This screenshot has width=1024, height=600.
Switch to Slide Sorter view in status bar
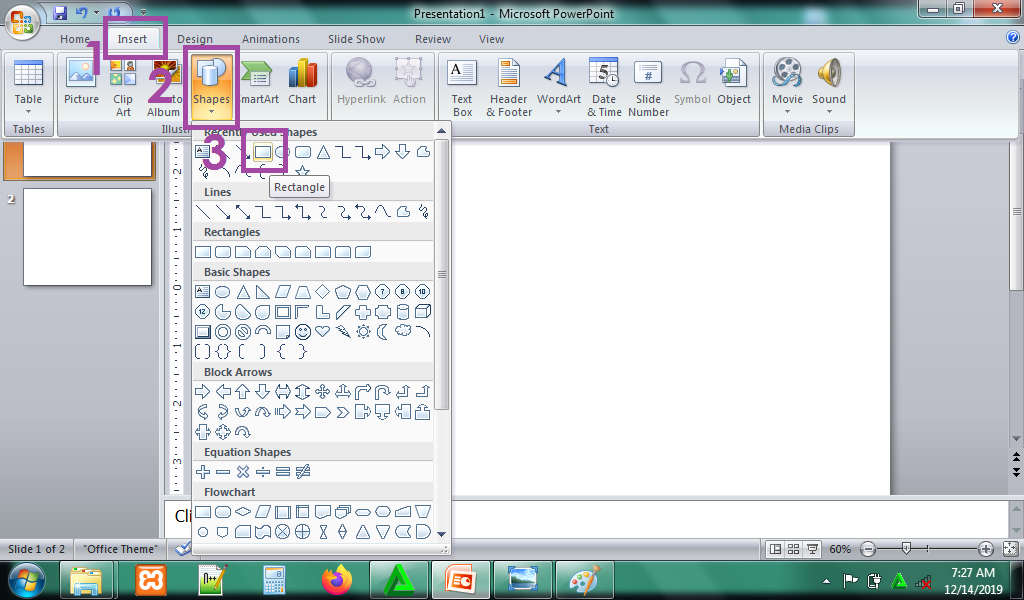tap(792, 549)
